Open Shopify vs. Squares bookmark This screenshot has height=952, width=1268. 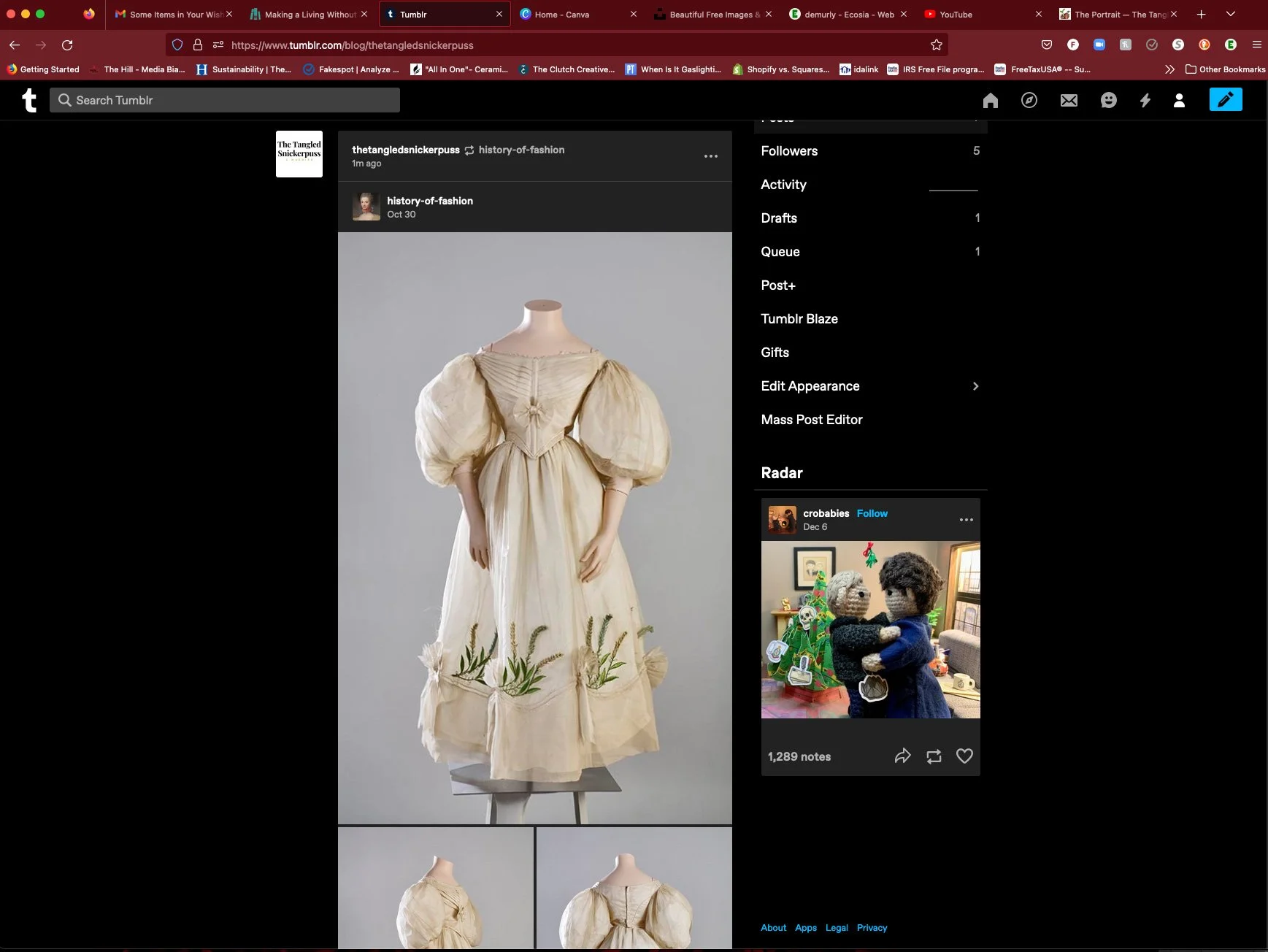tap(781, 69)
